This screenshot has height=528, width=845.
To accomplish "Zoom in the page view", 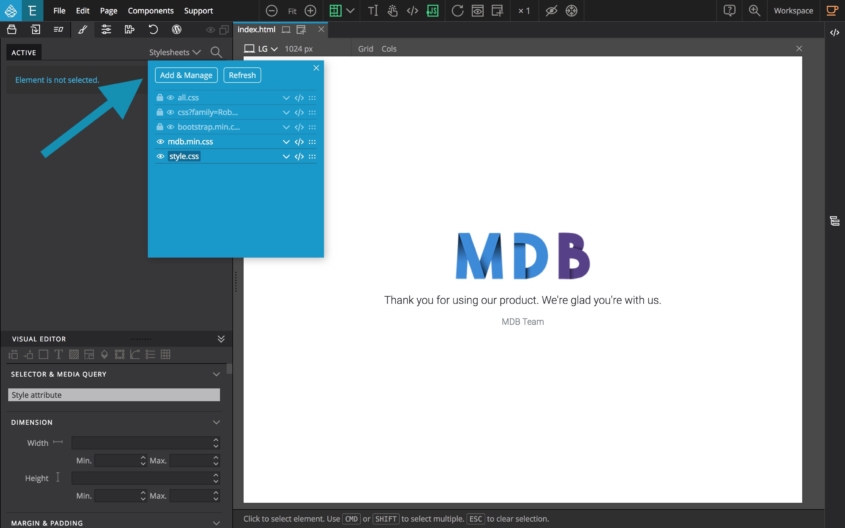I will 310,11.
